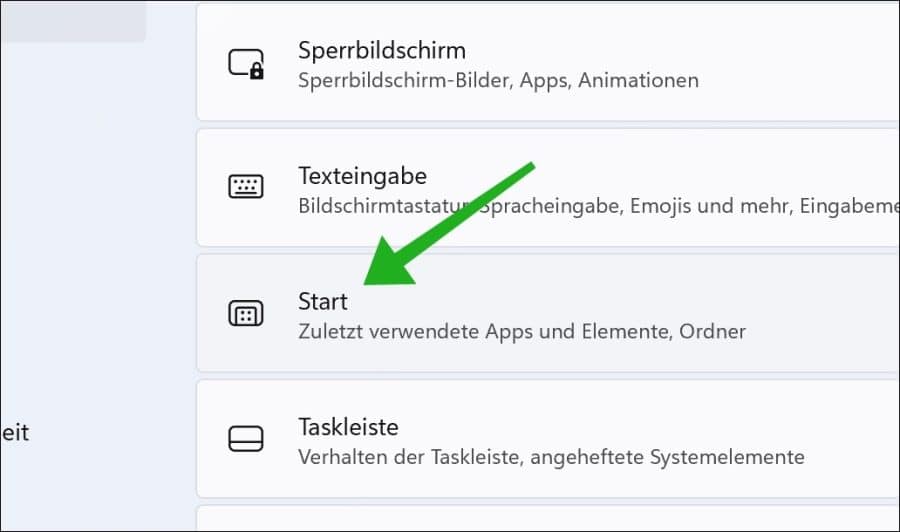Select the highlighted sidebar item at top left

72,20
